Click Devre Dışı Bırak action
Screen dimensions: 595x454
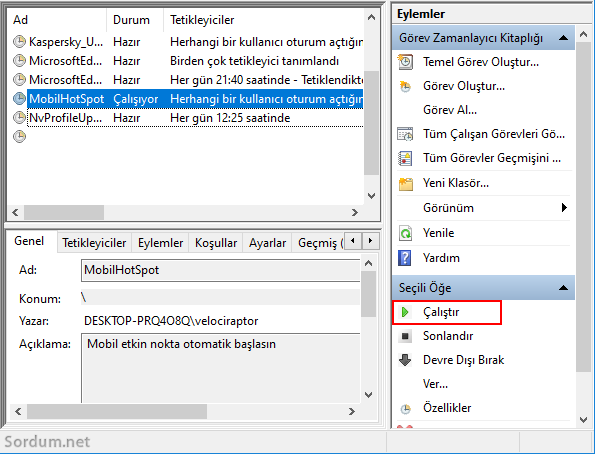pos(463,360)
